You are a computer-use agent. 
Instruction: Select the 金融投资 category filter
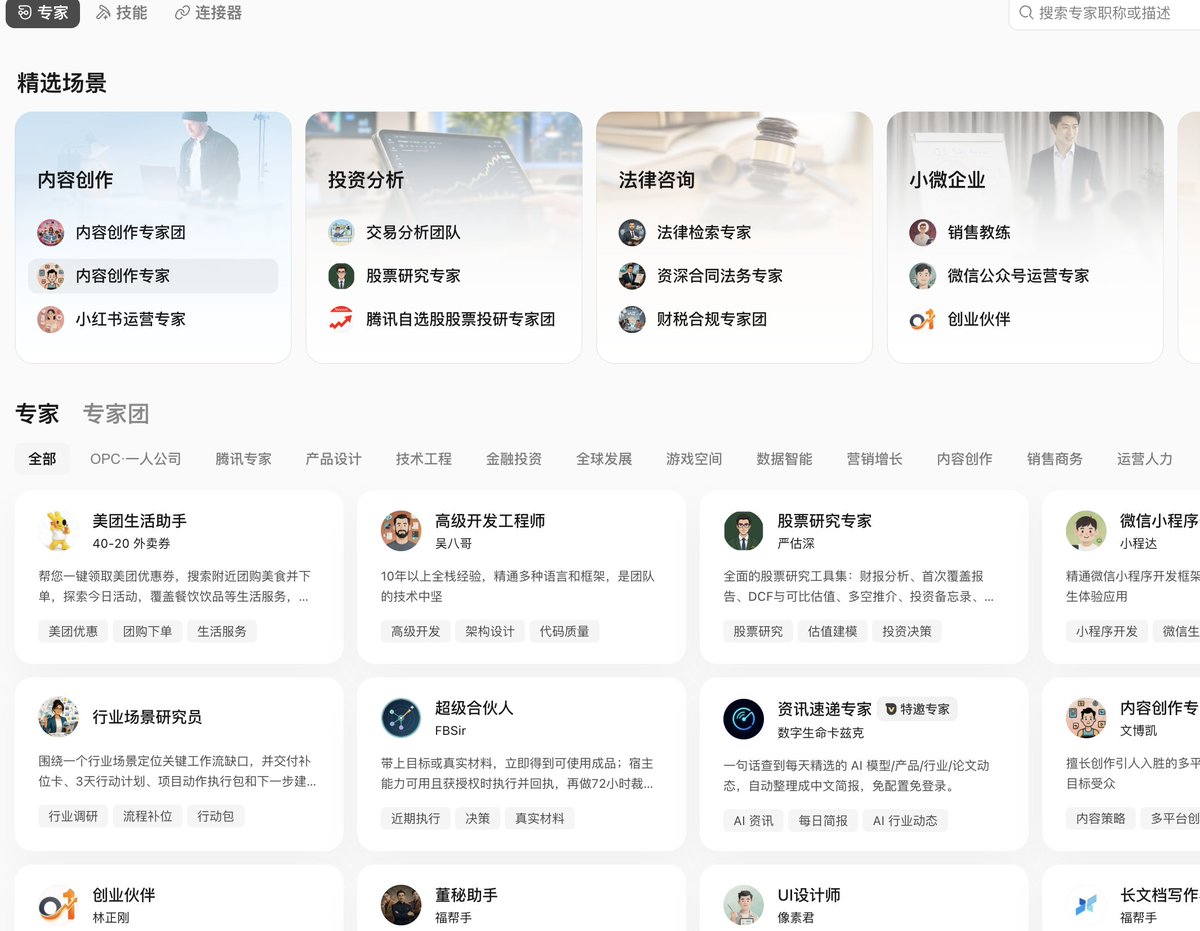514,459
